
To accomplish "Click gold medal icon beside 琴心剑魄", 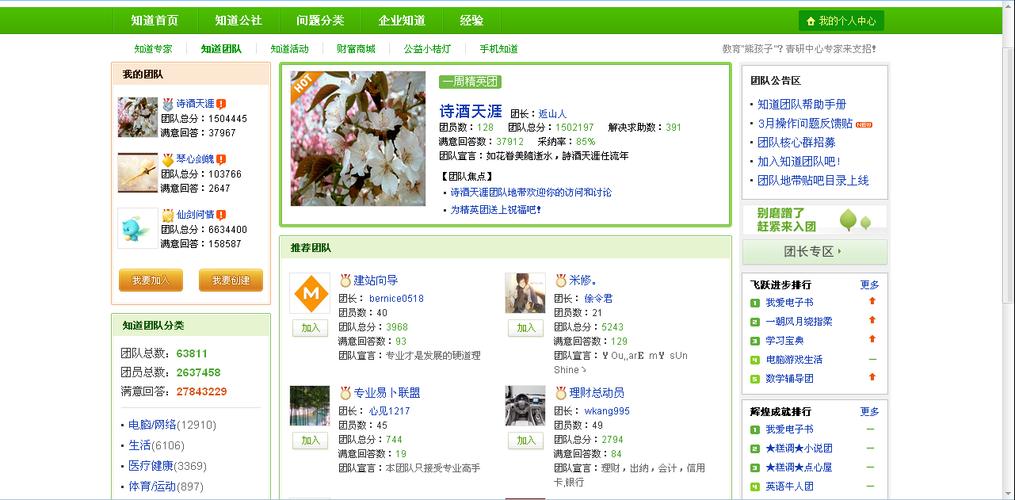I will (168, 159).
